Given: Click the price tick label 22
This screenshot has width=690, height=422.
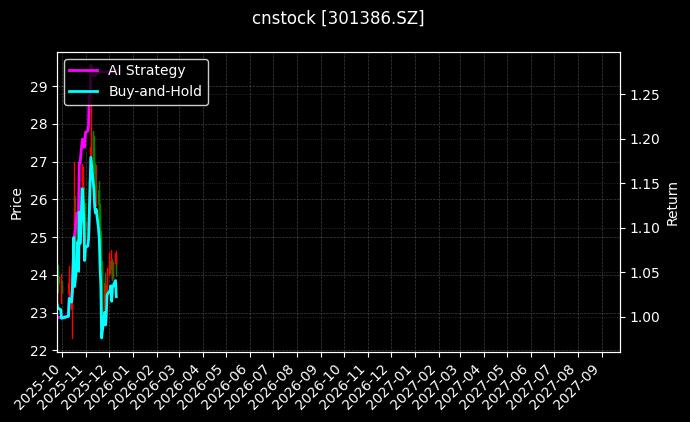Looking at the screenshot, I should [x=38, y=351].
